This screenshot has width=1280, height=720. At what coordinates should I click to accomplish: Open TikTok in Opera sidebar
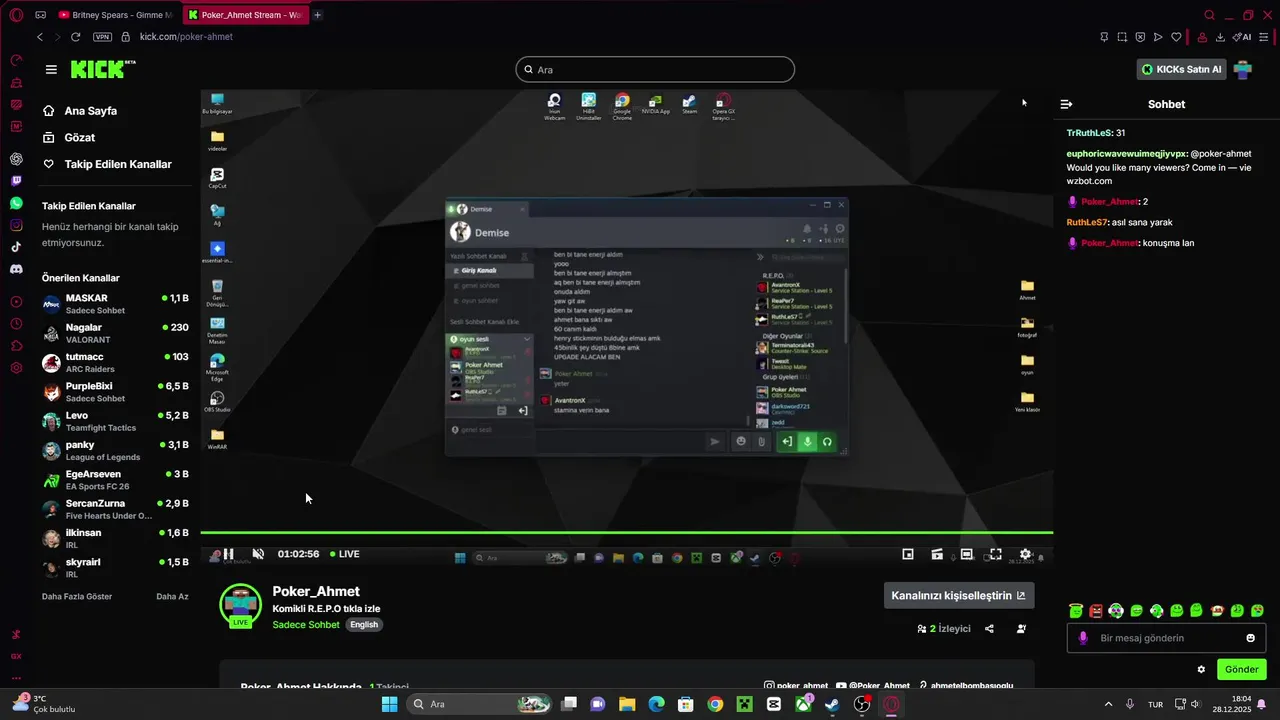click(x=16, y=247)
